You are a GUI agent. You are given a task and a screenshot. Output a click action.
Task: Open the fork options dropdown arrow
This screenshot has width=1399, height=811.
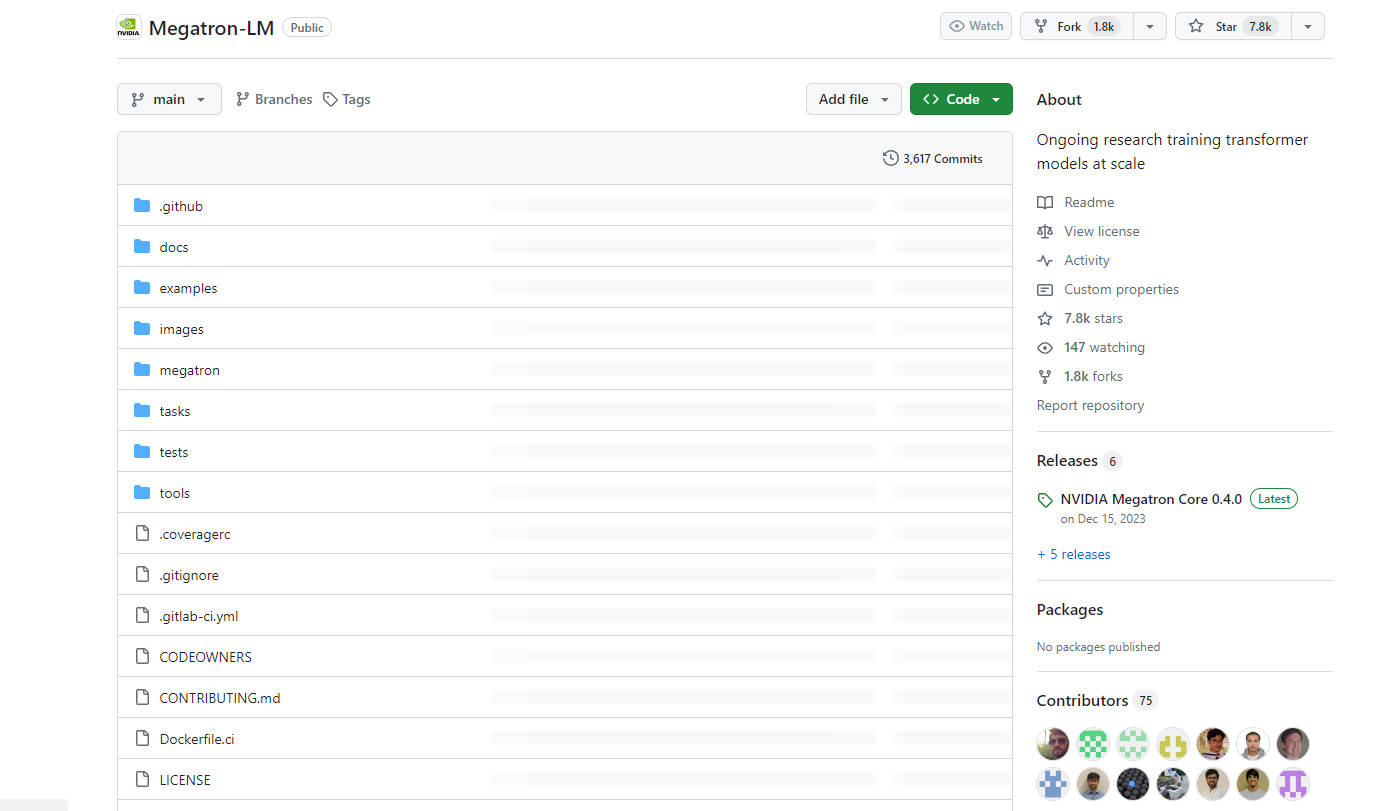tap(1150, 26)
